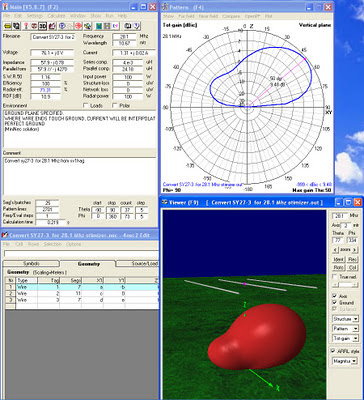Click the globe-like icon in Main toolbar
Viewport: 364px width, 400px height.
[x=87, y=26]
